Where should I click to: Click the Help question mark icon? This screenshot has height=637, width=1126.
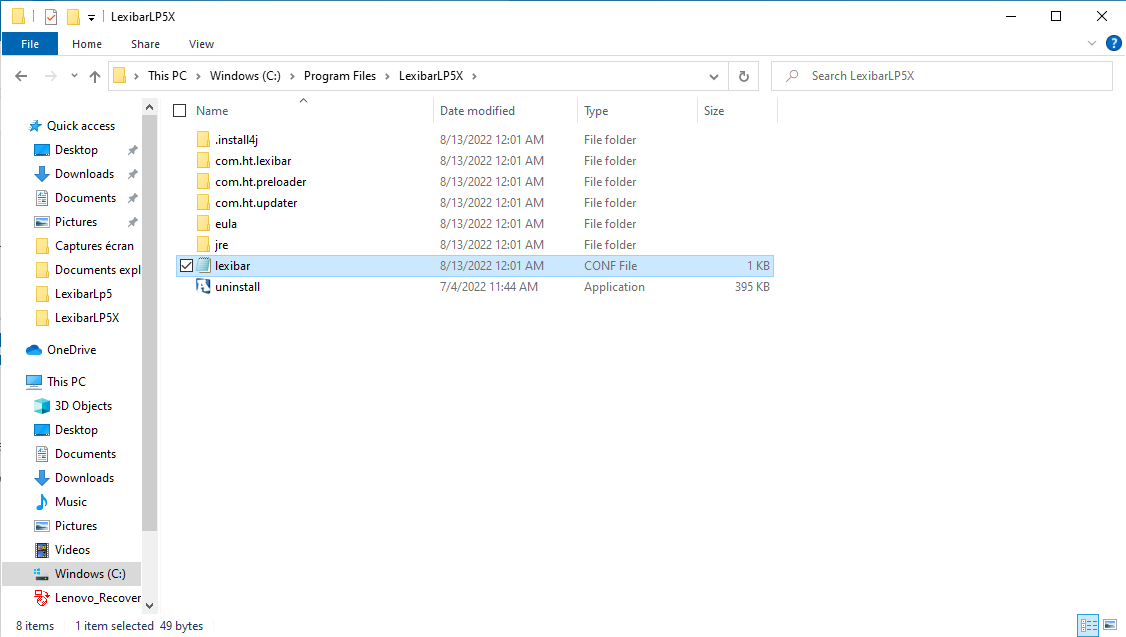1113,44
